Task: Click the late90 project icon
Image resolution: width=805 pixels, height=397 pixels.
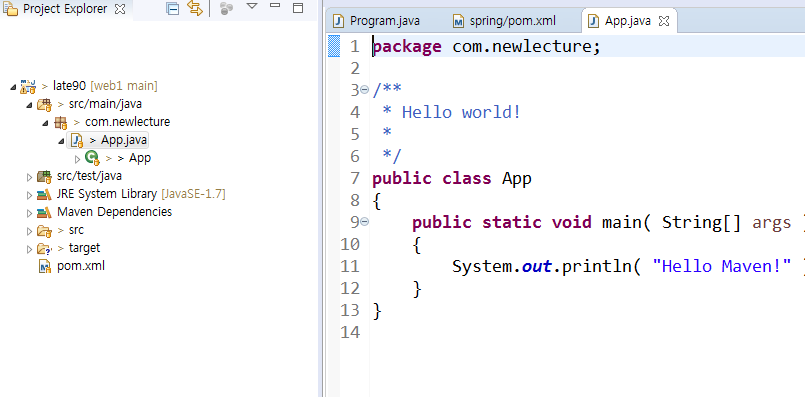Action: [28, 86]
